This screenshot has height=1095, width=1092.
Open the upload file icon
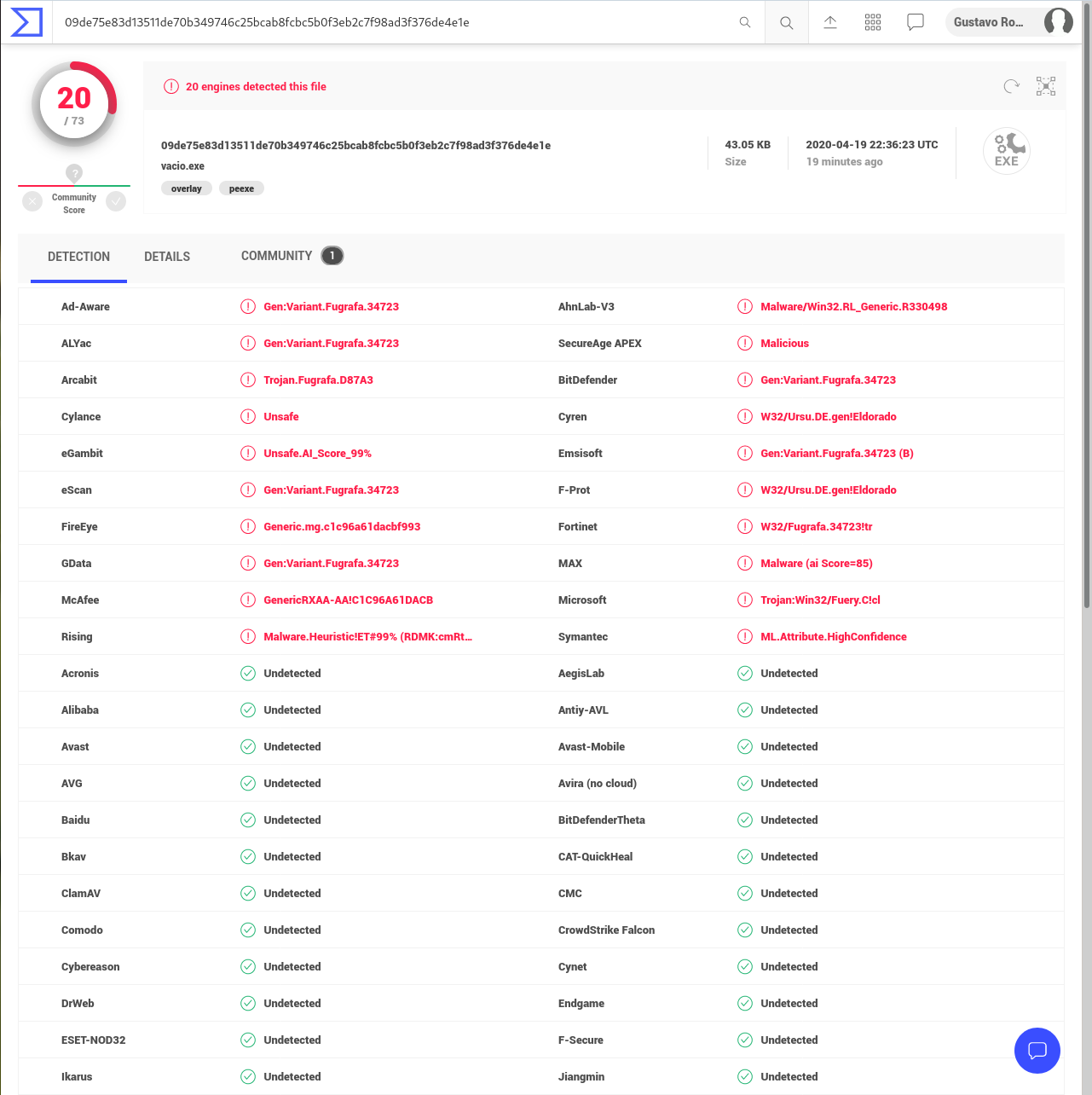click(x=830, y=22)
